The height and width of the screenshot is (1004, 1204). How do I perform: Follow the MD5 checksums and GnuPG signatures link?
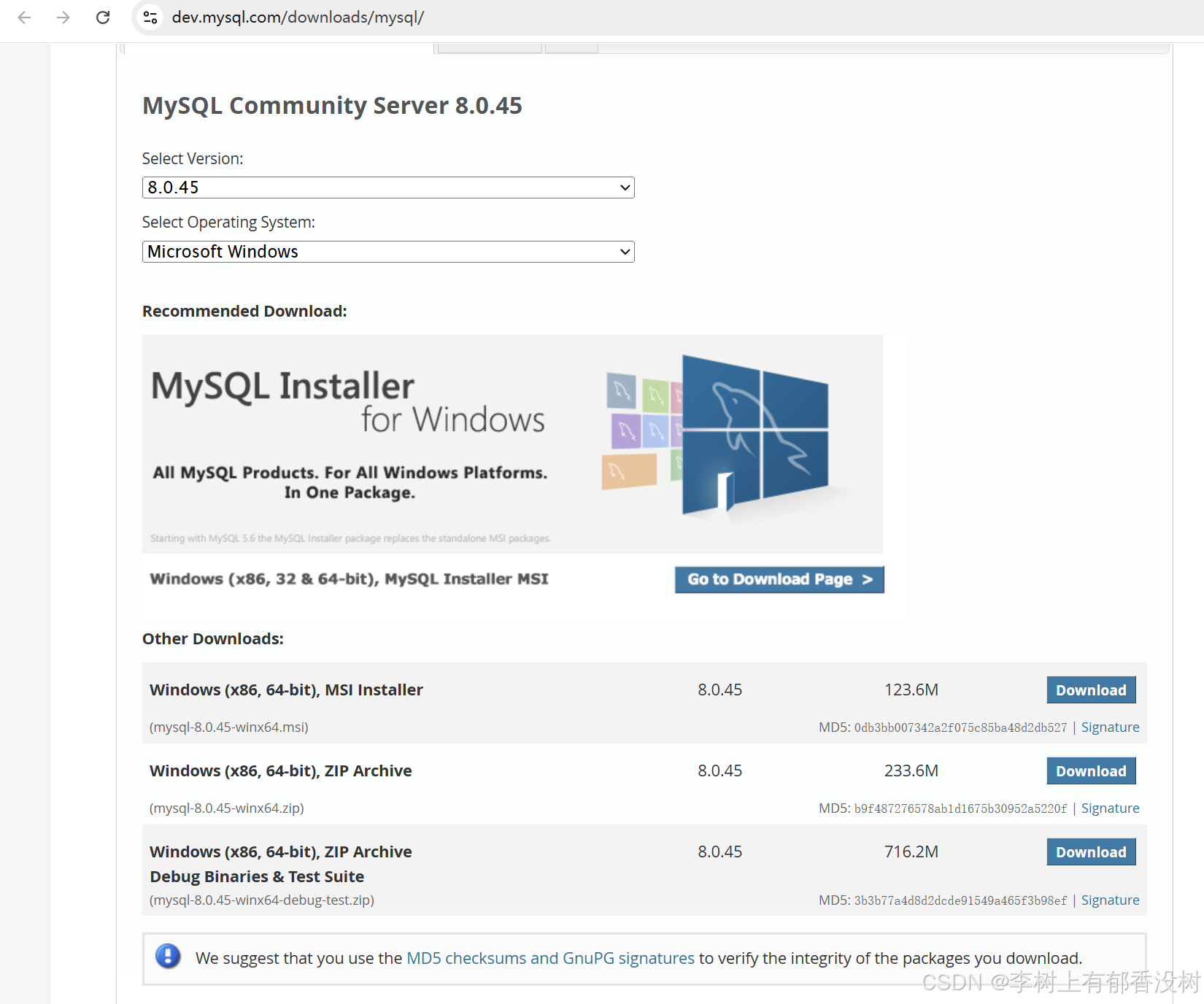pos(550,958)
